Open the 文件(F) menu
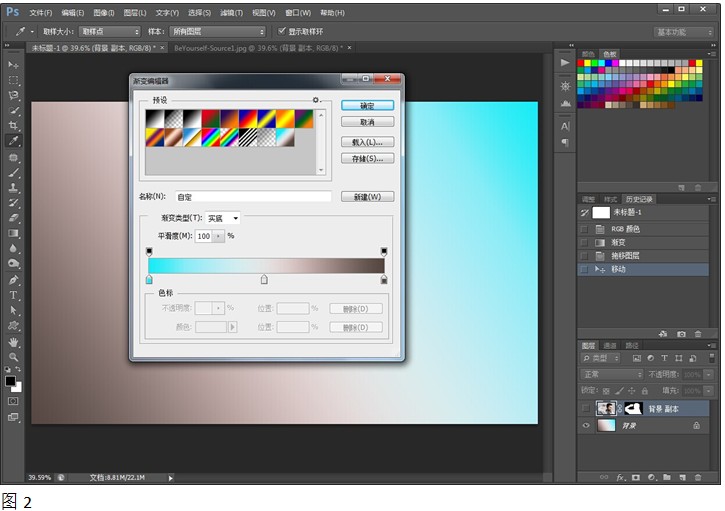The height and width of the screenshot is (511, 725). [41, 12]
